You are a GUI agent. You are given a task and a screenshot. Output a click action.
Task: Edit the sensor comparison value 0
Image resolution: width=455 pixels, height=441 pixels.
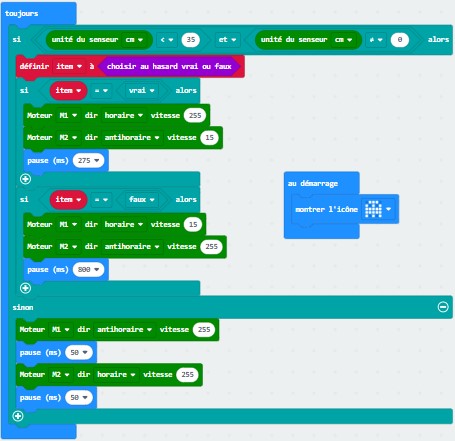pos(400,40)
